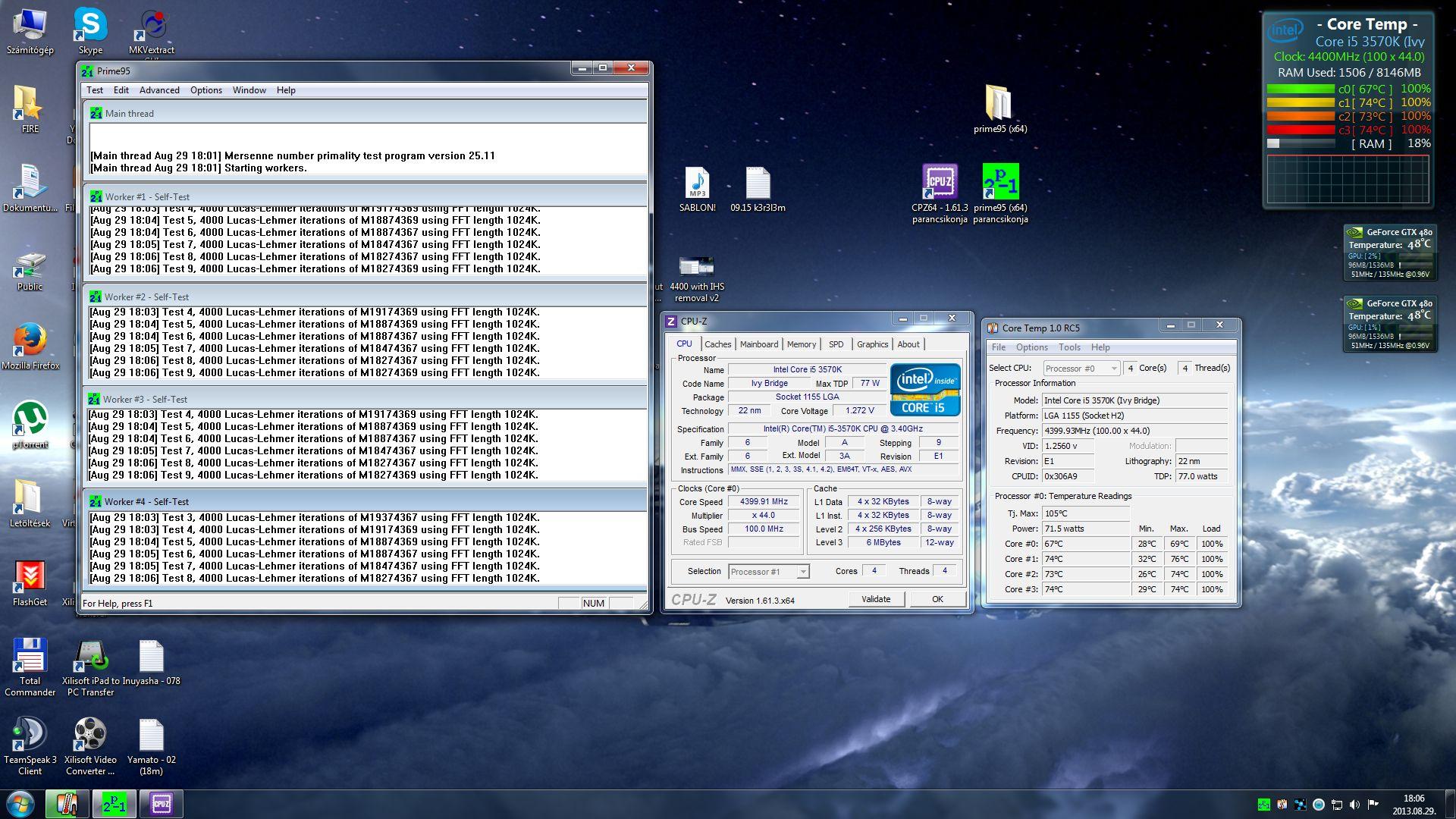Click Main thread sub-window title
Viewport: 1456px width, 819px height.
366,113
